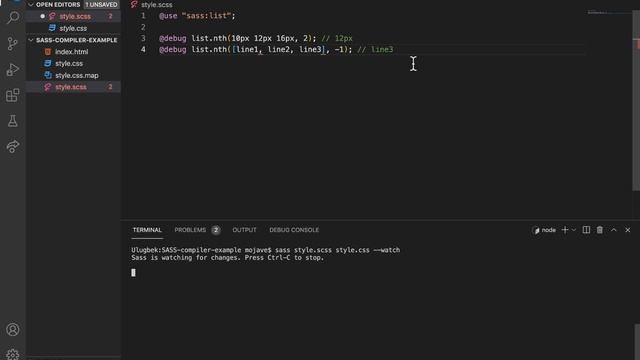The width and height of the screenshot is (640, 360).
Task: Collapse the SASS-COMPILER-EXAMPLE folder
Action: [x=31, y=40]
